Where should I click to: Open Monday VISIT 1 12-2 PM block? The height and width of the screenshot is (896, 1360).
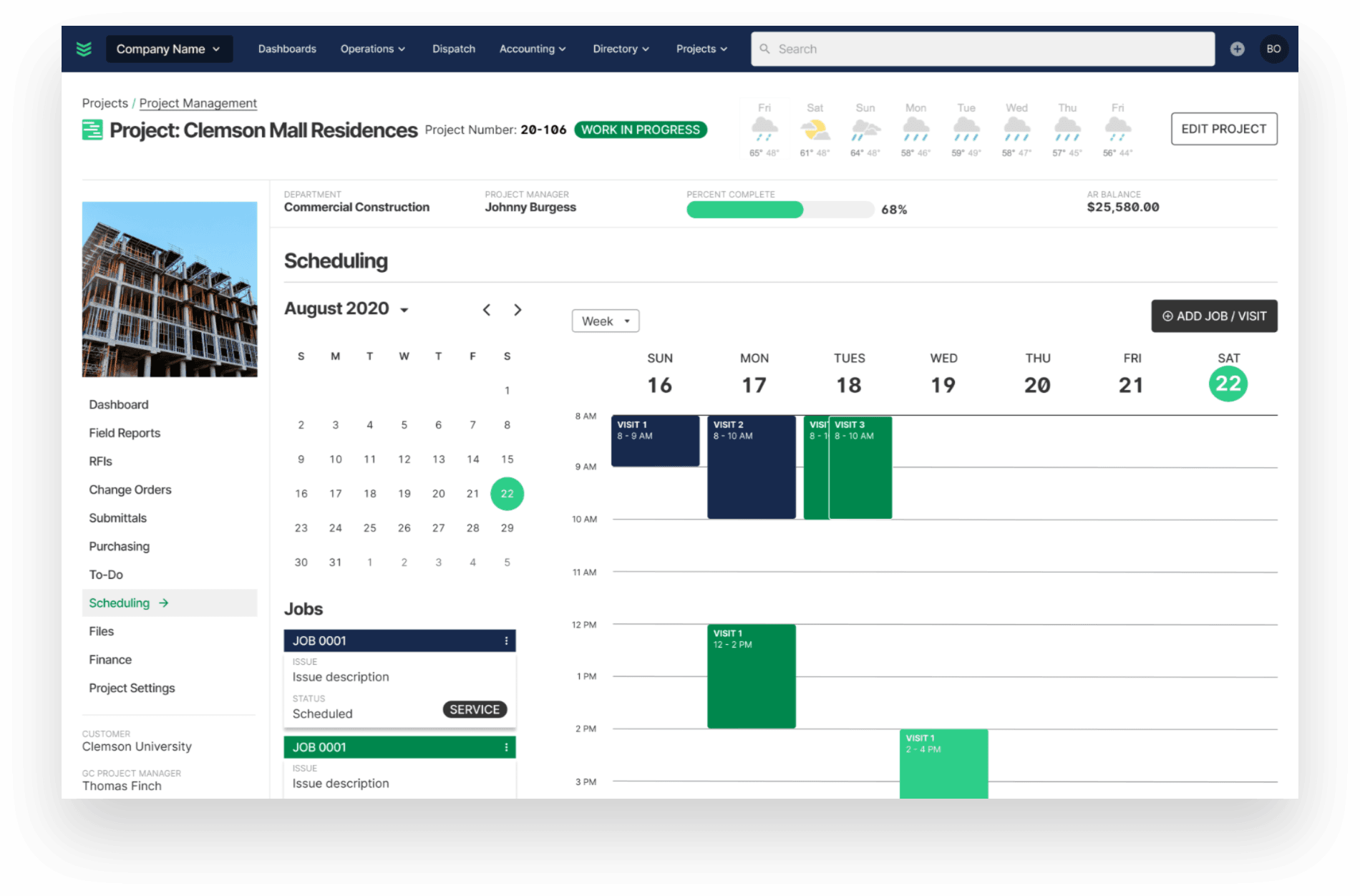coord(752,676)
